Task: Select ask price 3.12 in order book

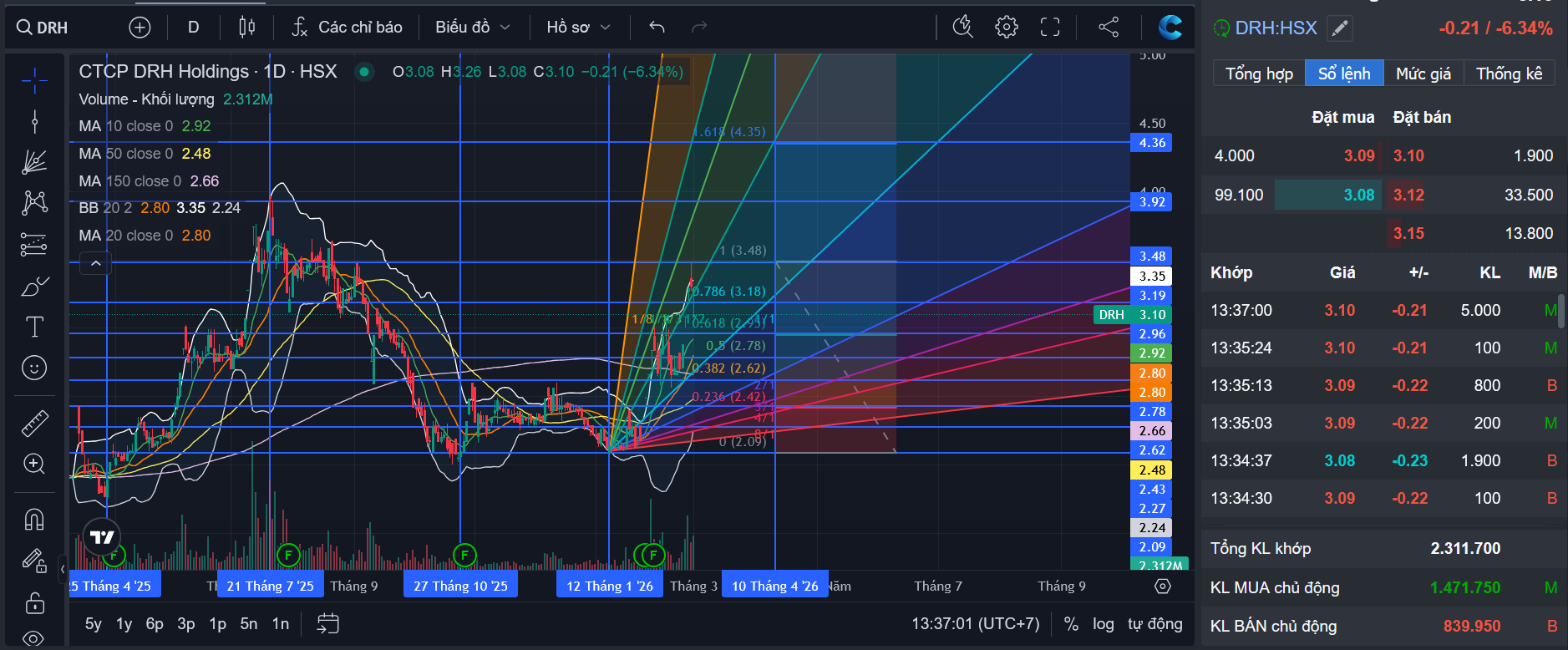Action: [x=1408, y=195]
